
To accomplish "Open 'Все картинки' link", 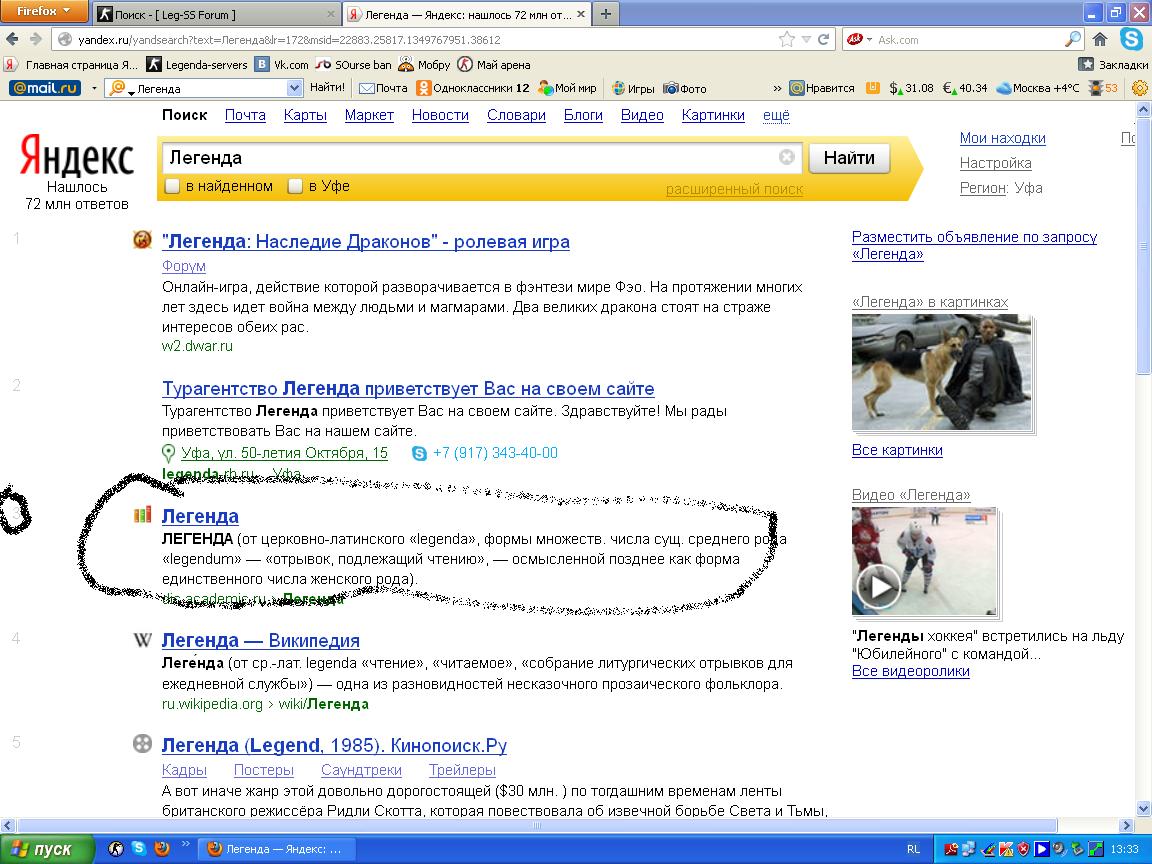I will pos(897,450).
